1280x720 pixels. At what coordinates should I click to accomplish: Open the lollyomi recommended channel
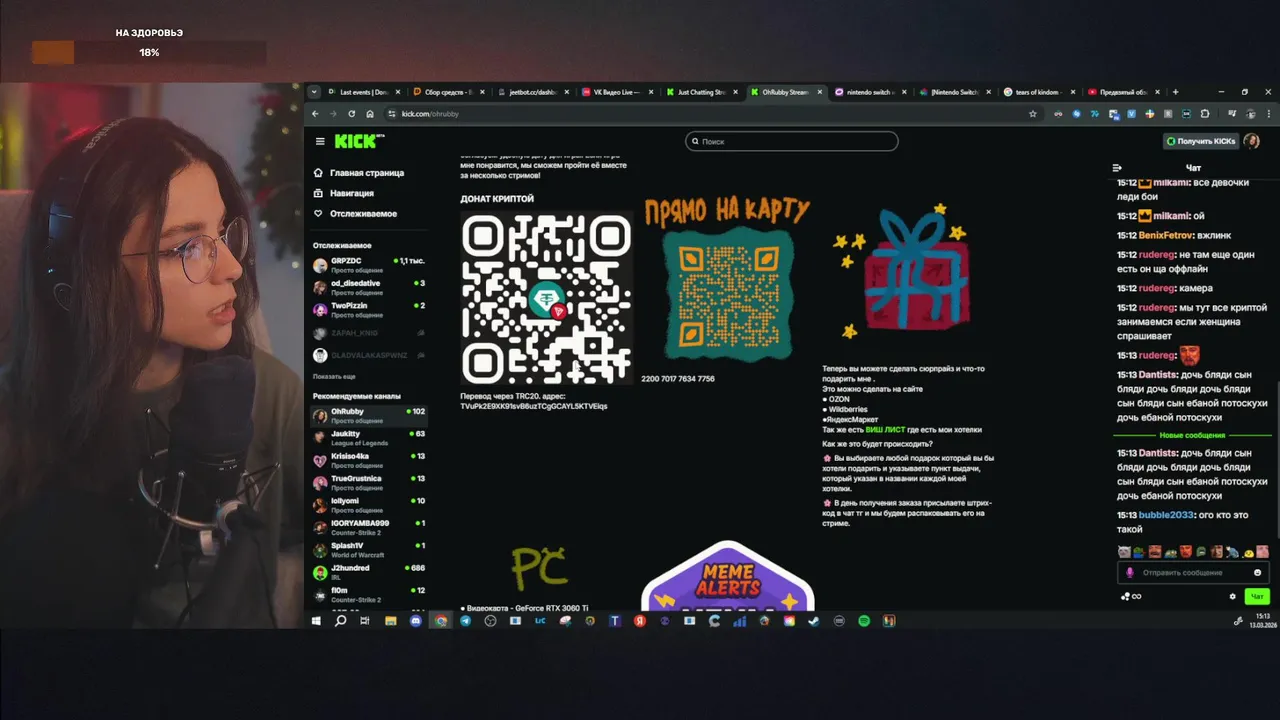[368, 505]
